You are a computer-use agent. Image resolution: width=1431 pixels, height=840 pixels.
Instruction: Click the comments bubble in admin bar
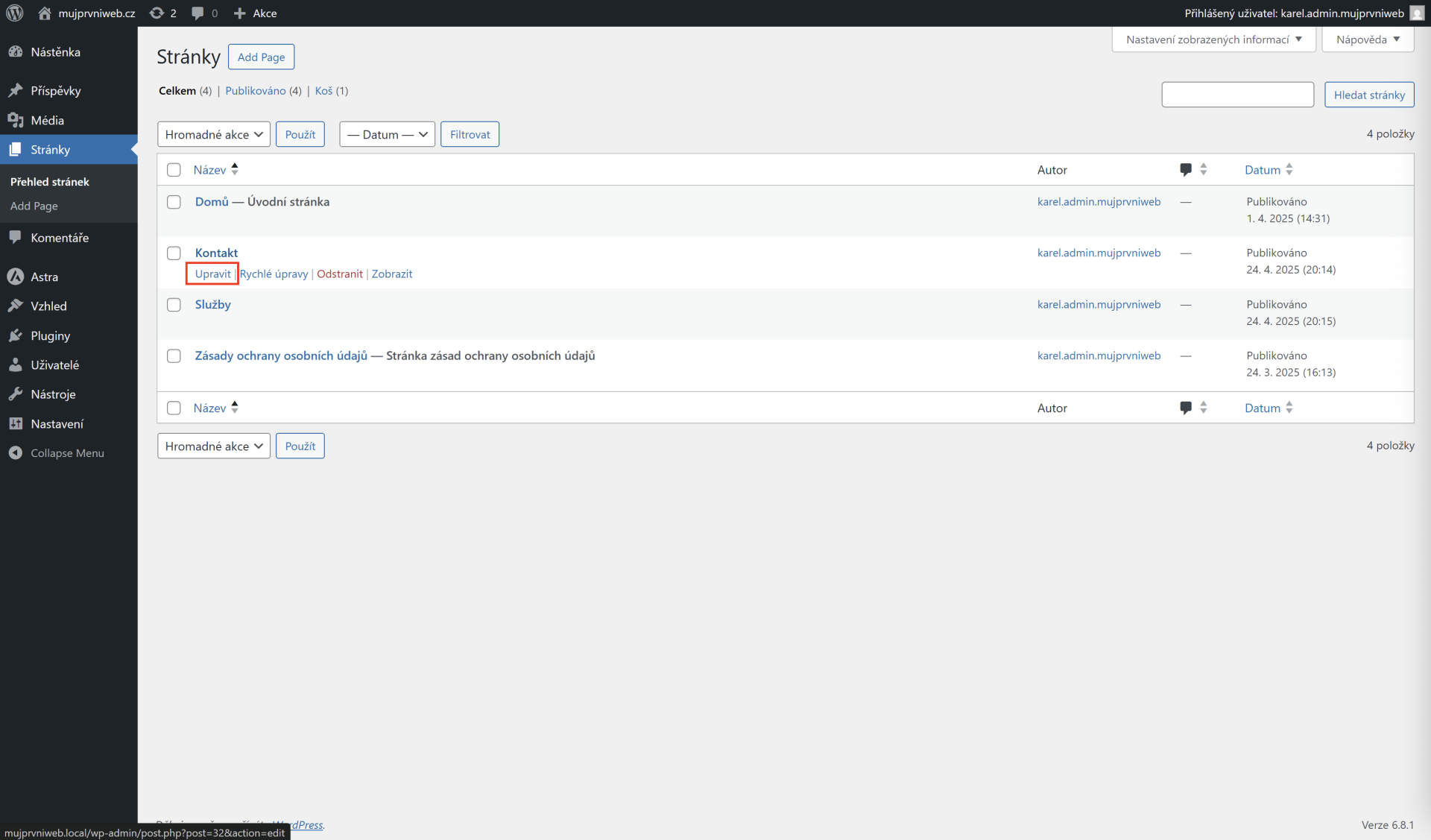(198, 13)
